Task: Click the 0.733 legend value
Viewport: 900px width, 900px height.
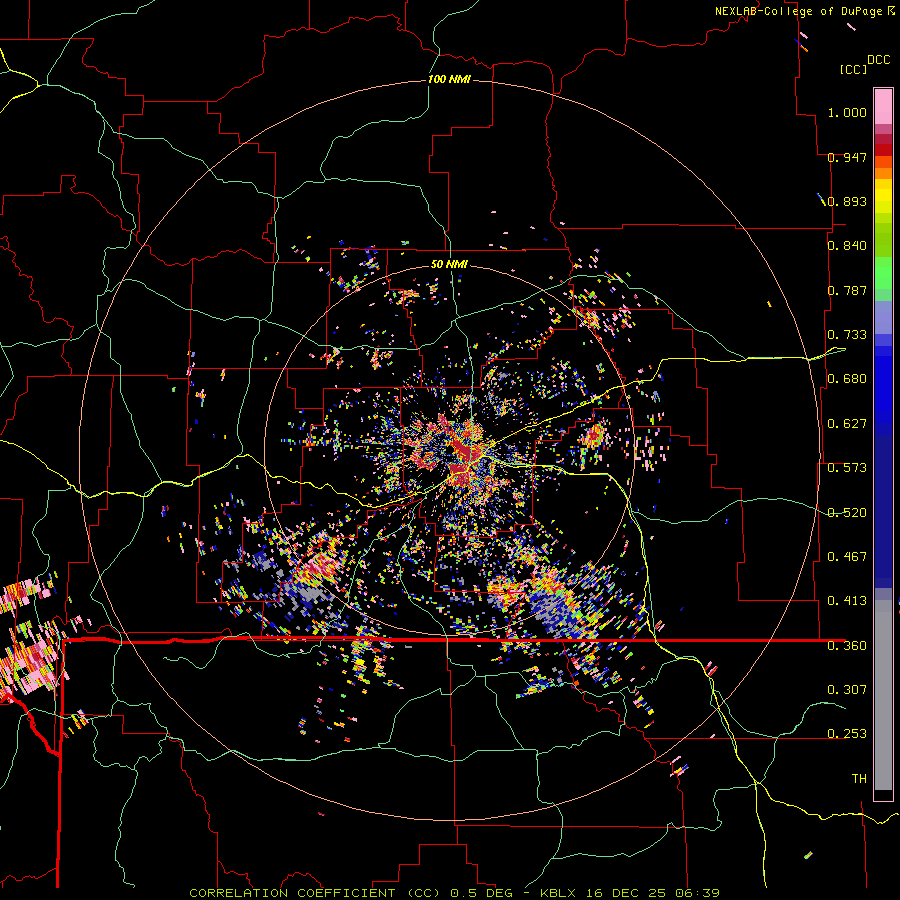Action: point(847,335)
